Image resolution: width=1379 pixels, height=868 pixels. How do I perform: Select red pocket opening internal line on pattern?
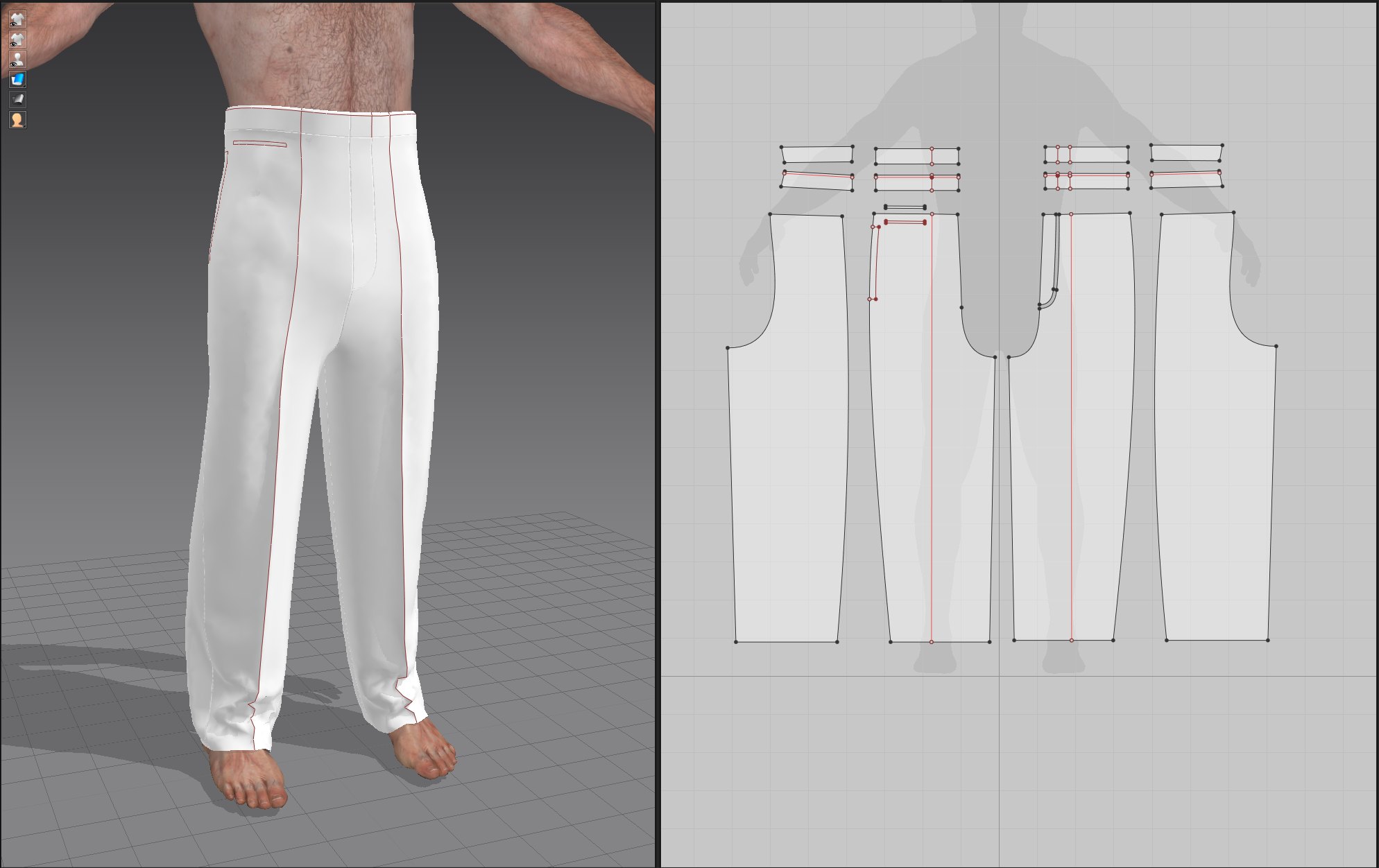(905, 222)
